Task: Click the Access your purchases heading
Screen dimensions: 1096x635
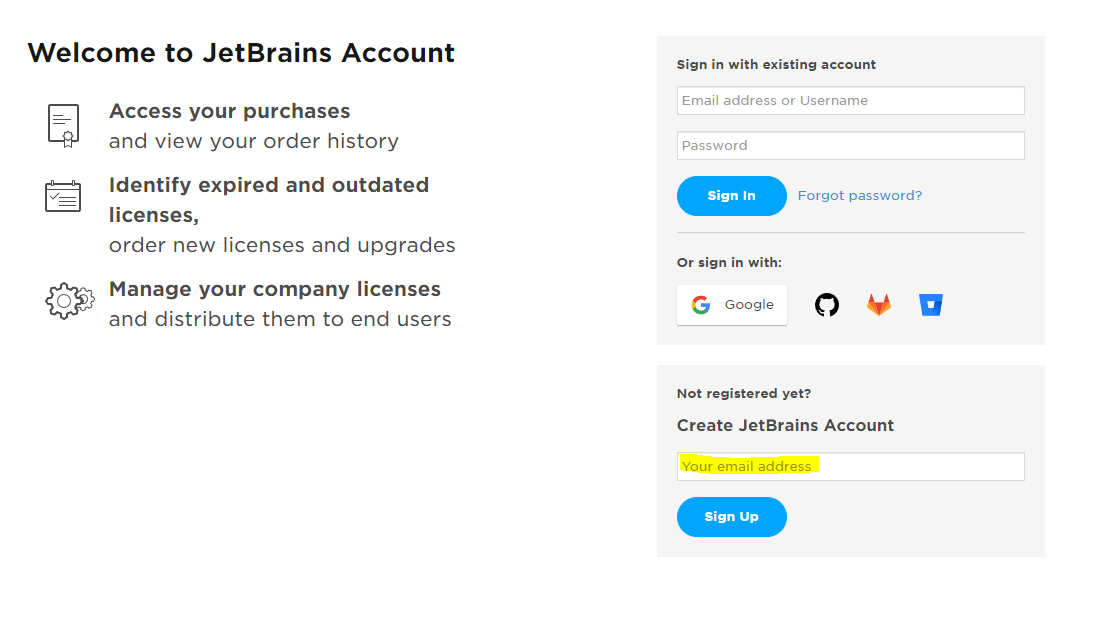Action: pyautogui.click(x=229, y=111)
